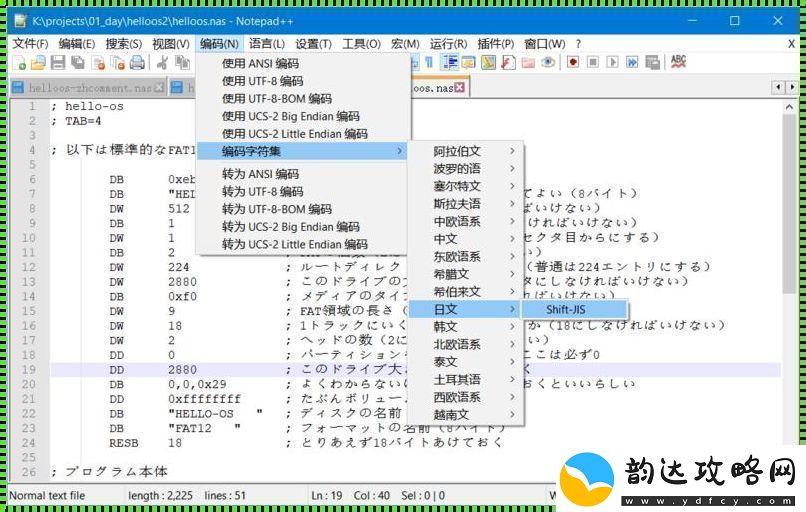
Task: Select 使用 UTF-8-BOM 编码 option
Action: pyautogui.click(x=303, y=98)
